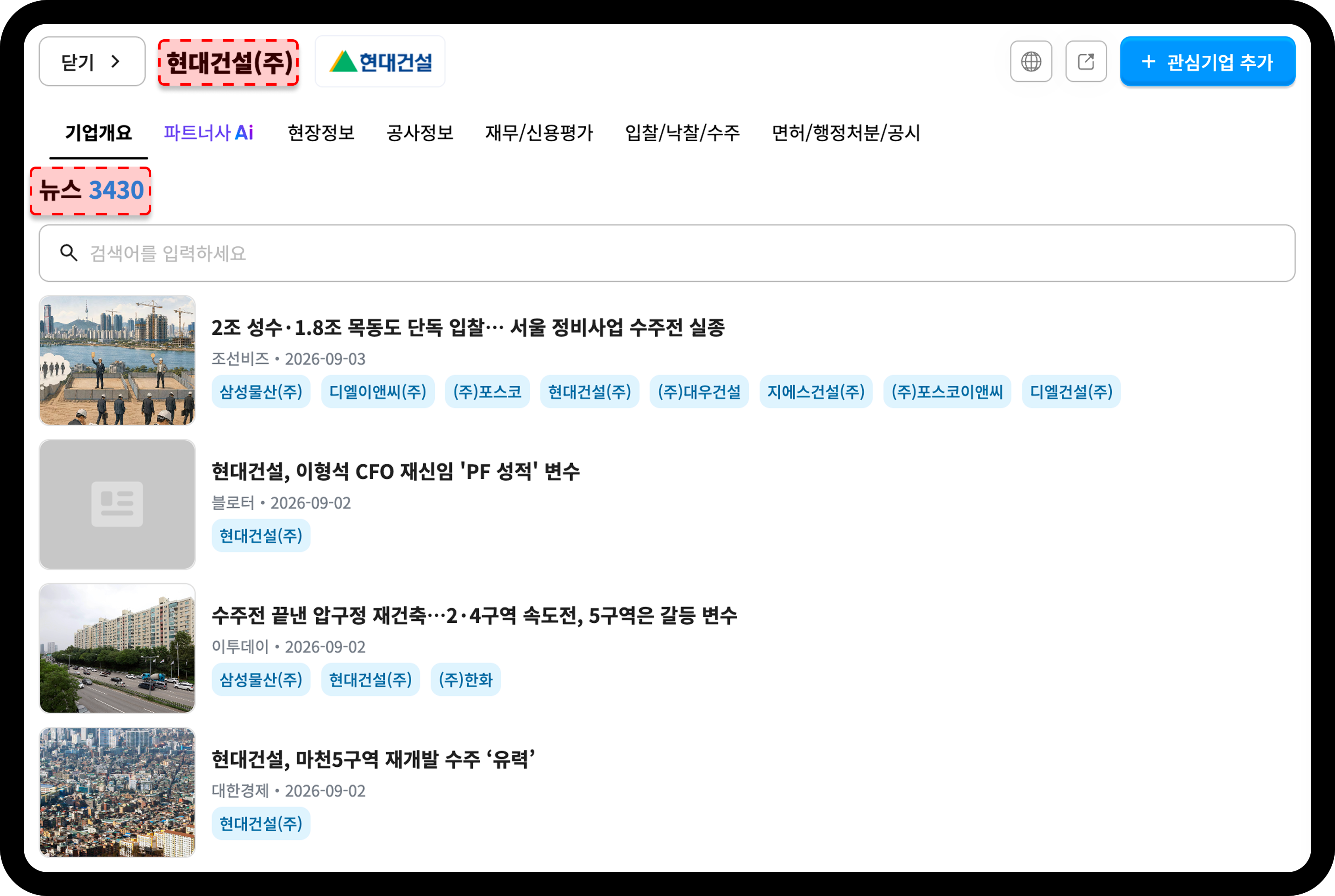The height and width of the screenshot is (896, 1335).
Task: Click the gray placeholder news thumbnail
Action: (117, 504)
